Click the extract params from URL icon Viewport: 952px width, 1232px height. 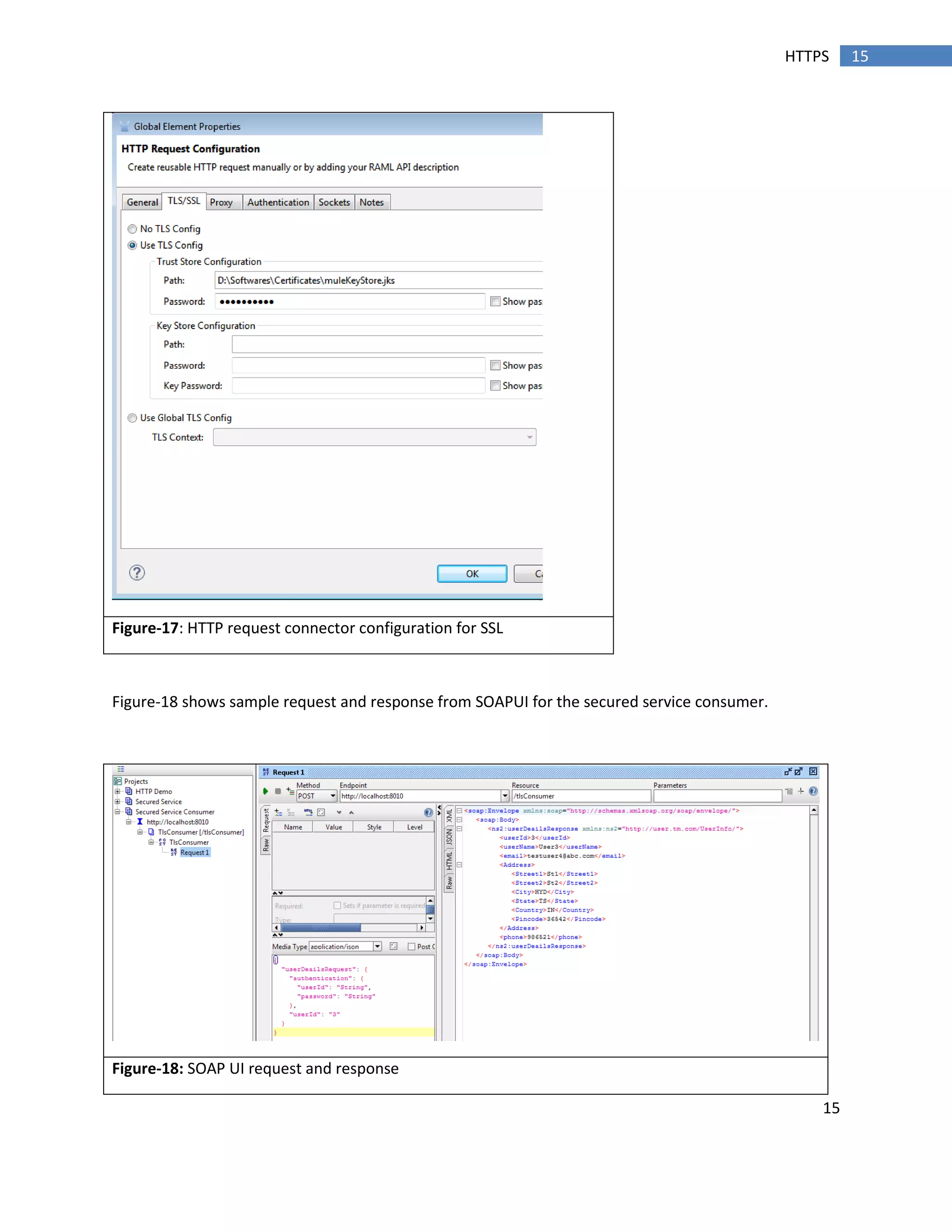pyautogui.click(x=308, y=812)
